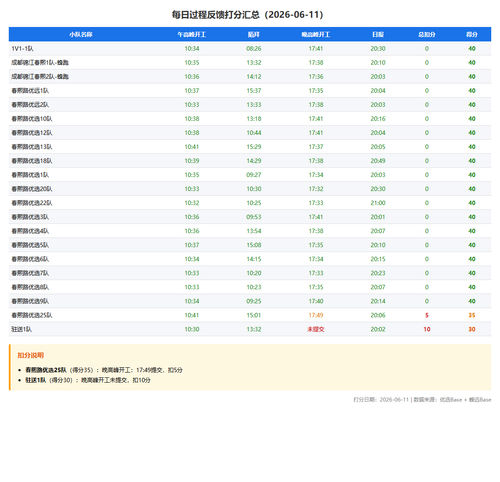Viewport: 500px width, 482px height.
Task: Select the 春熙路优选20队 name cell
Action: 32,189
